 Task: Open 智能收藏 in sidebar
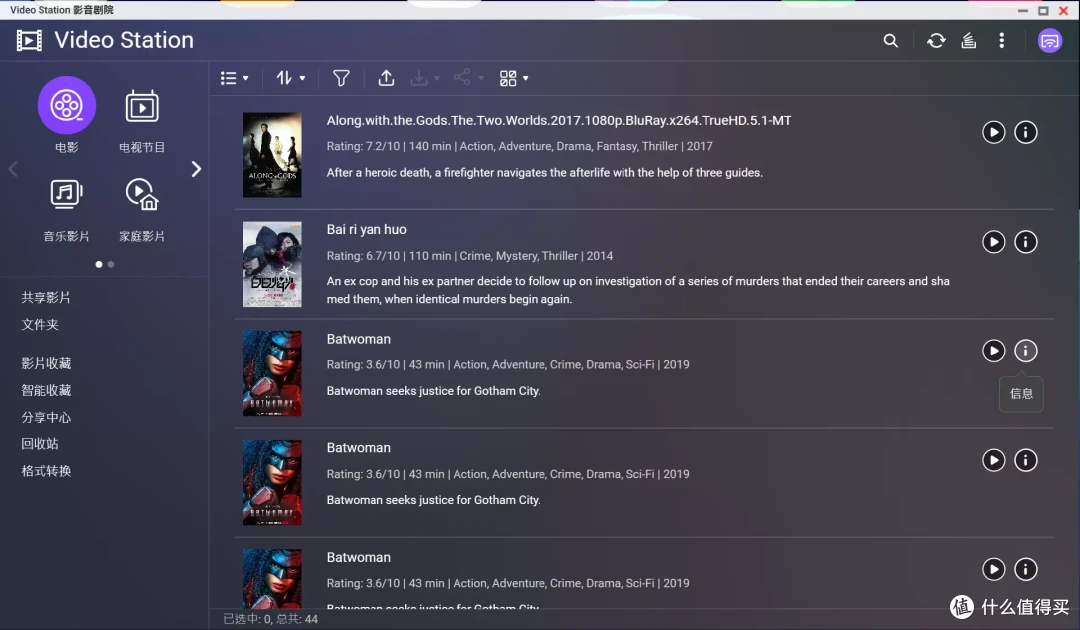(x=45, y=390)
